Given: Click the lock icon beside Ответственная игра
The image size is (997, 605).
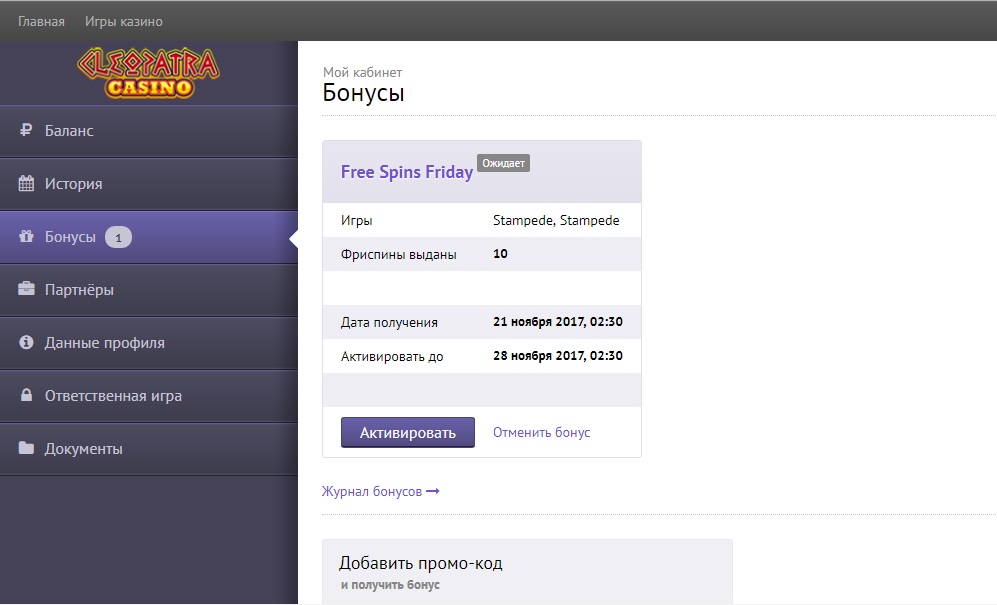Looking at the screenshot, I should pos(26,396).
